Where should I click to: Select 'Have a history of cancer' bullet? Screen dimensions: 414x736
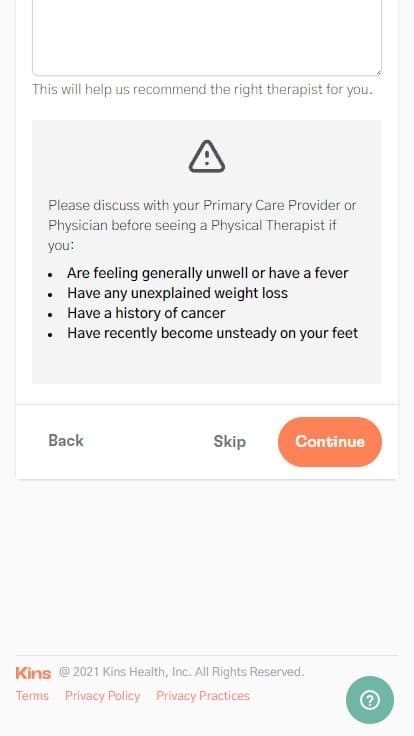tap(146, 313)
